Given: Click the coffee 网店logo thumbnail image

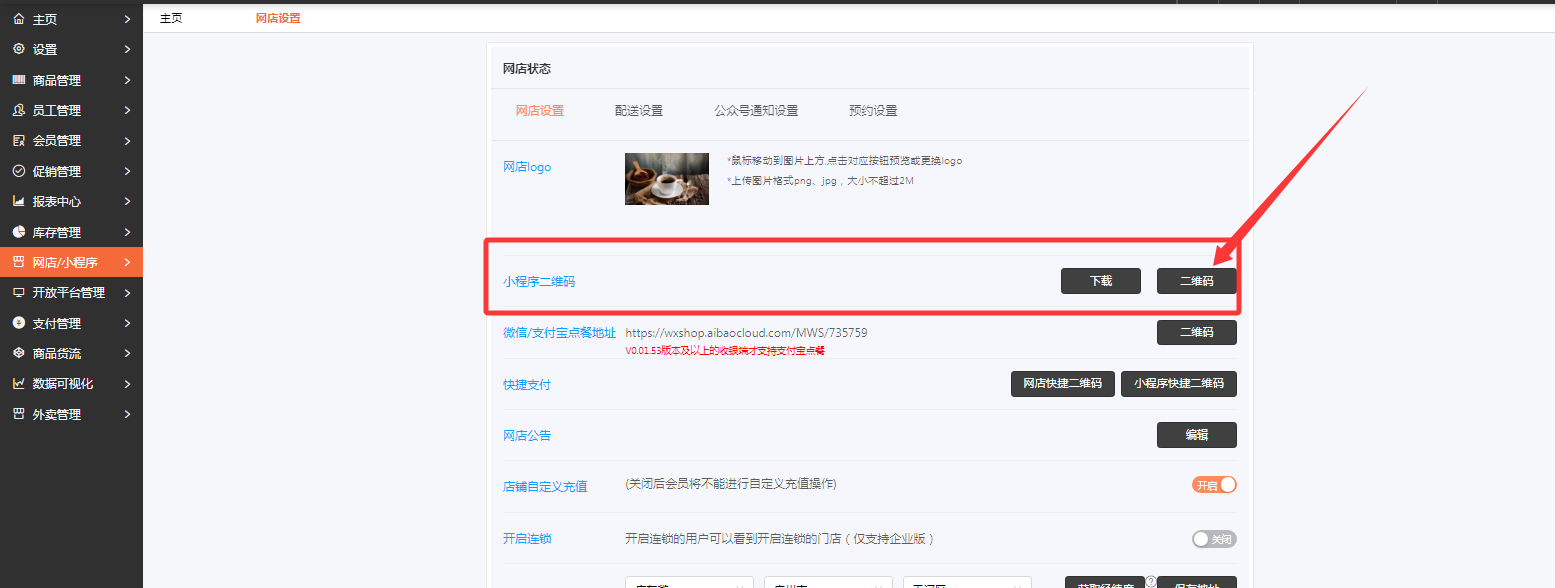Looking at the screenshot, I should 666,179.
